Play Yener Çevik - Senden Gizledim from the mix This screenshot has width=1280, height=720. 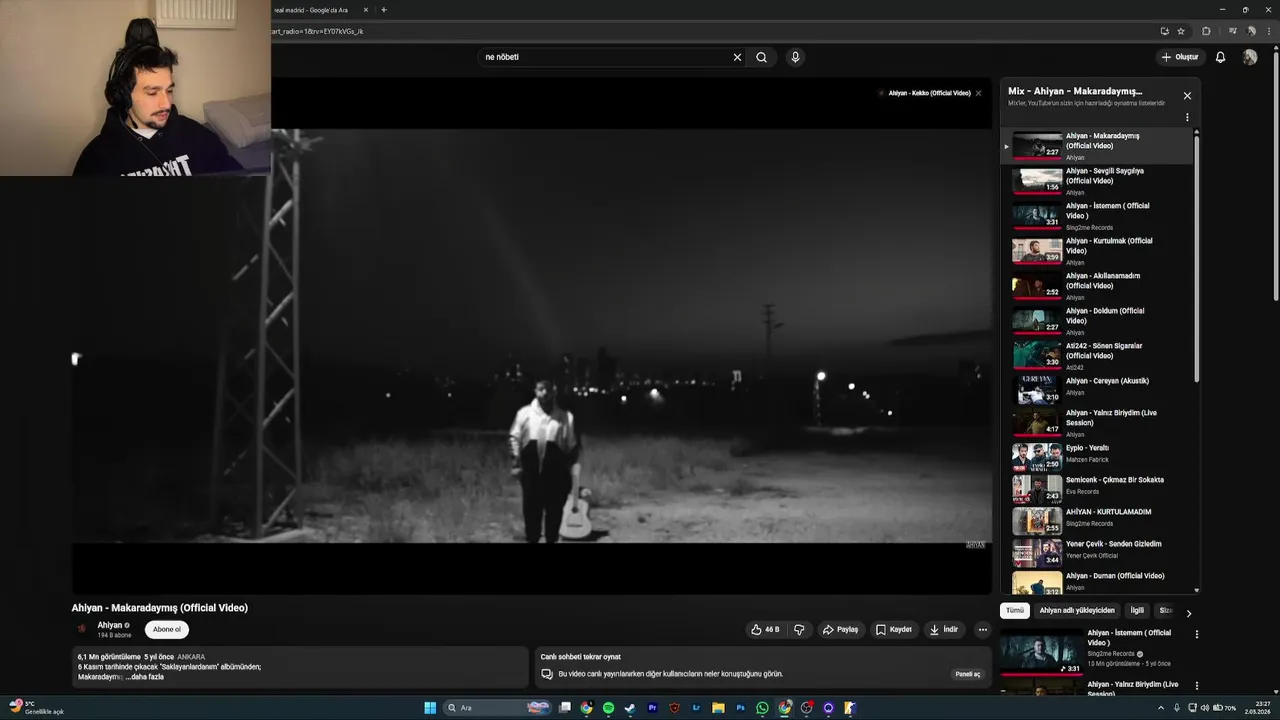pyautogui.click(x=1097, y=551)
